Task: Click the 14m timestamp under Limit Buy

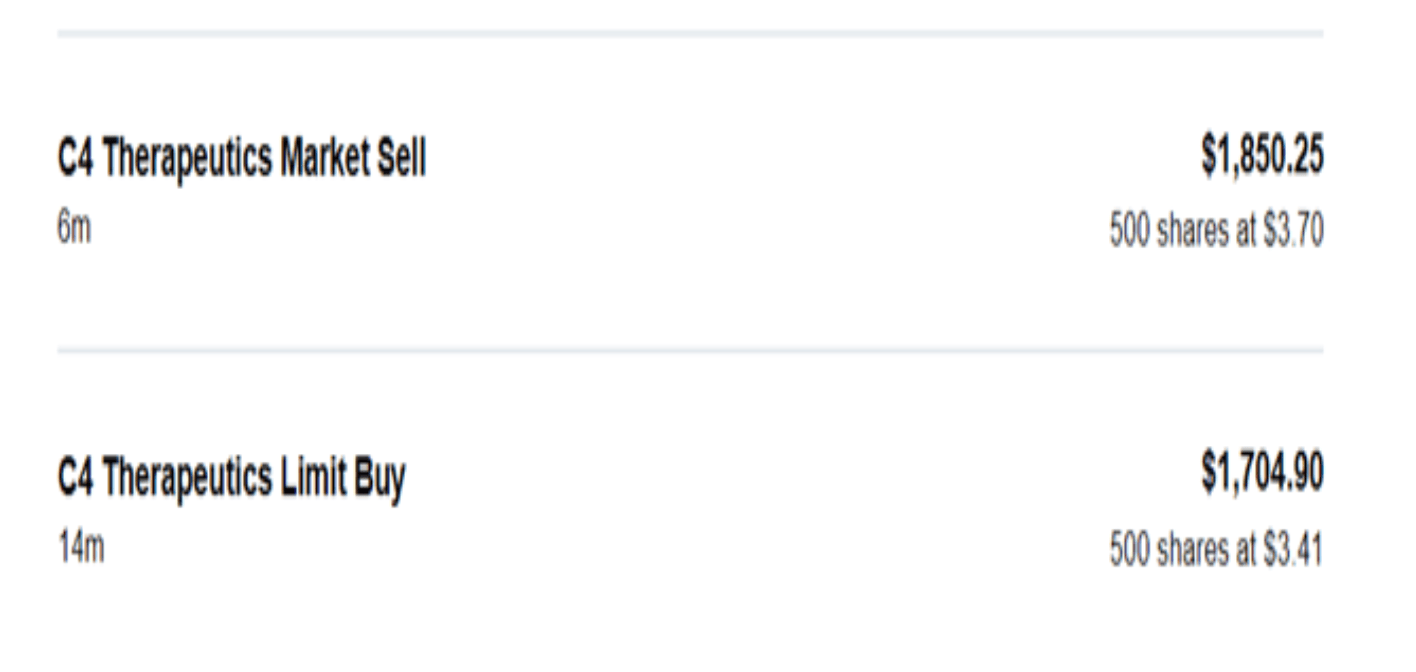Action: click(x=79, y=549)
